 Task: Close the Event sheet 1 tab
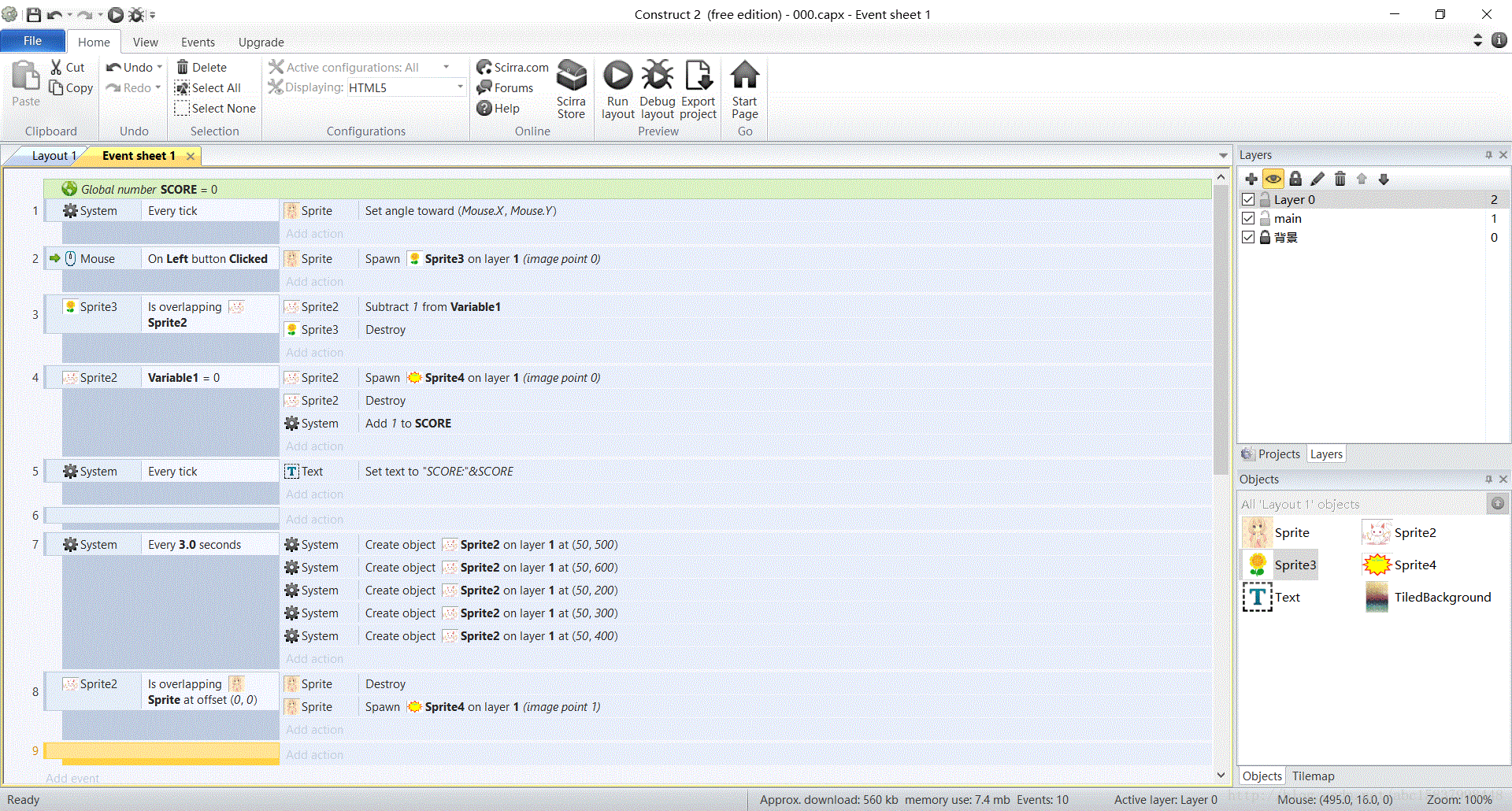pyautogui.click(x=191, y=156)
